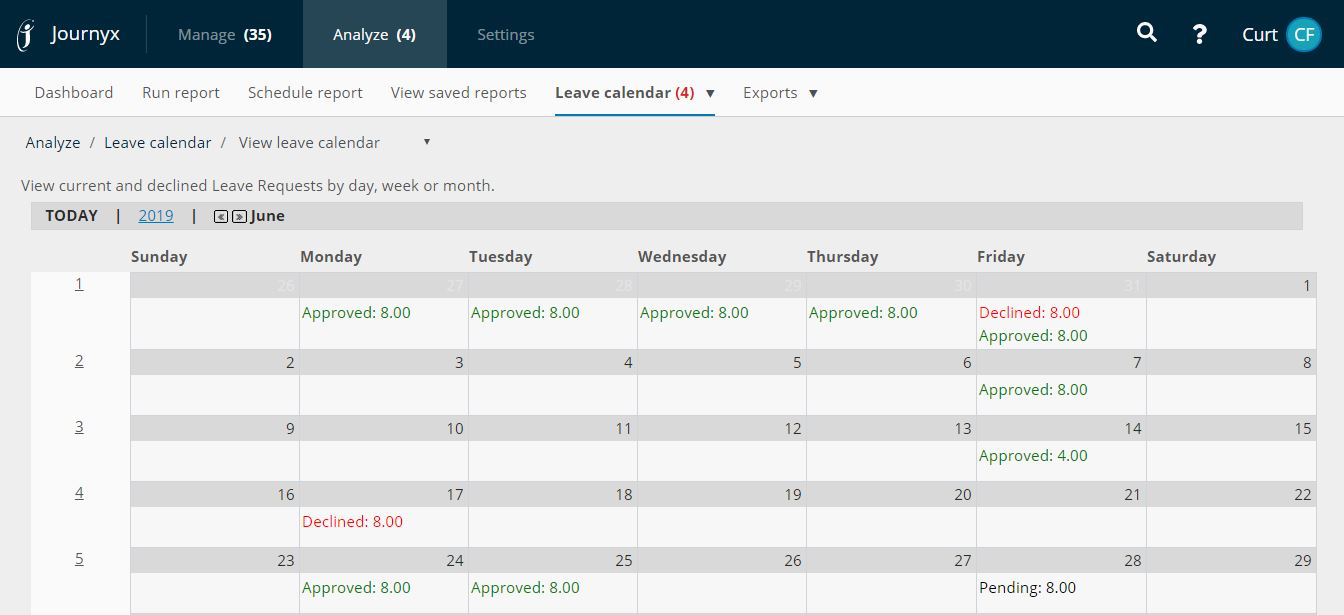Expand the Leave calendar dropdown arrow
Viewport: 1344px width, 615px height.
click(x=710, y=93)
